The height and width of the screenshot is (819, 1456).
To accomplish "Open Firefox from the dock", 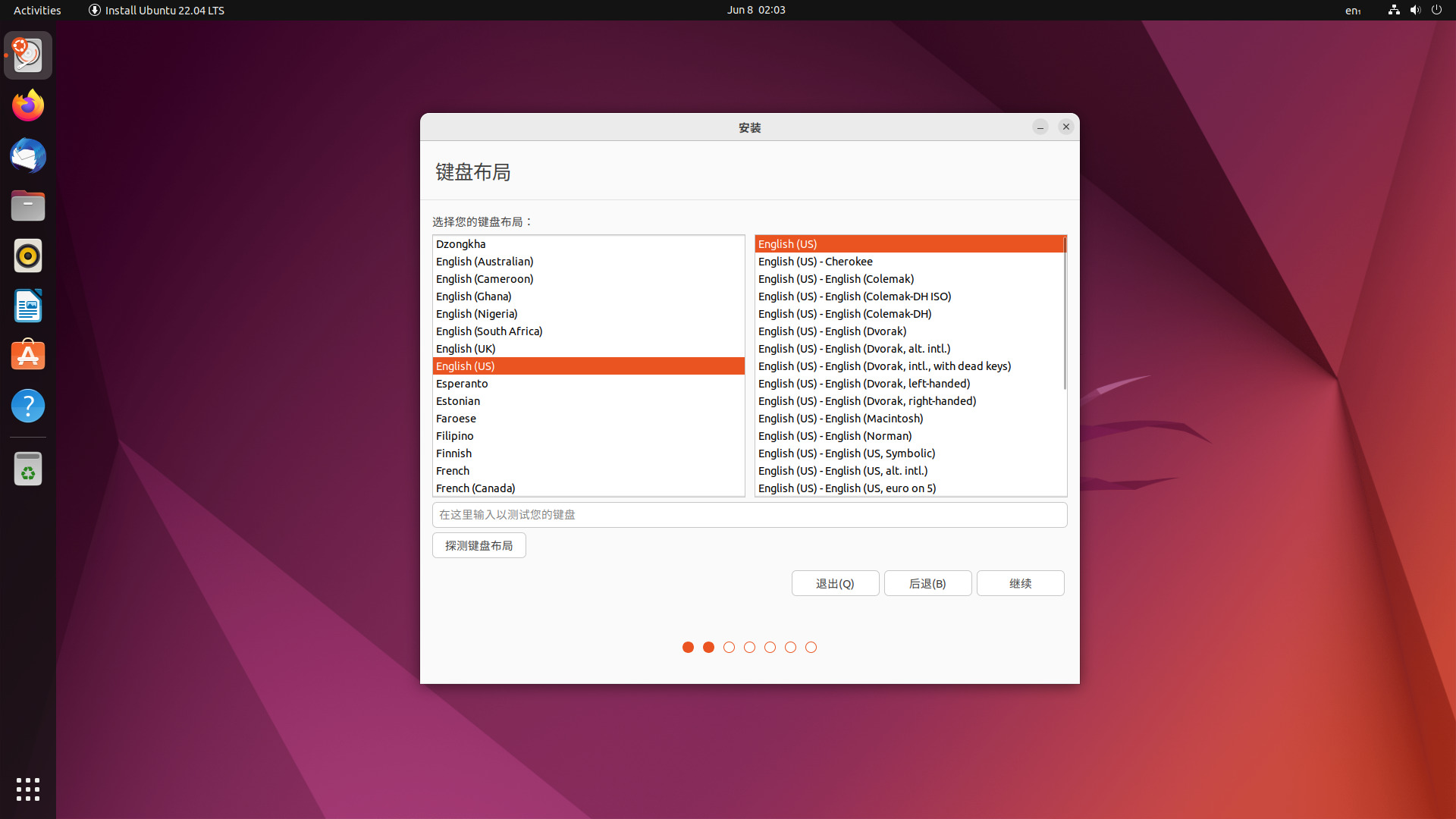I will point(27,105).
